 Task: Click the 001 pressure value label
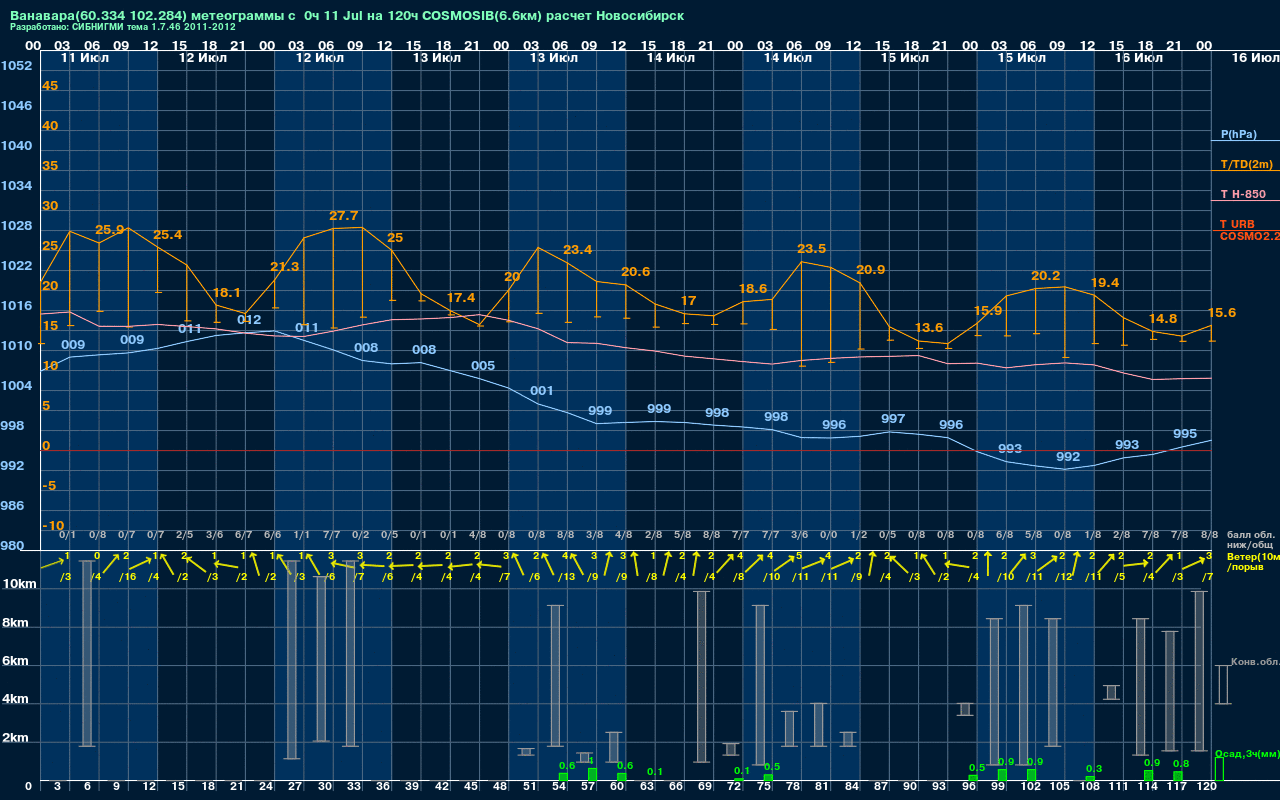click(541, 391)
